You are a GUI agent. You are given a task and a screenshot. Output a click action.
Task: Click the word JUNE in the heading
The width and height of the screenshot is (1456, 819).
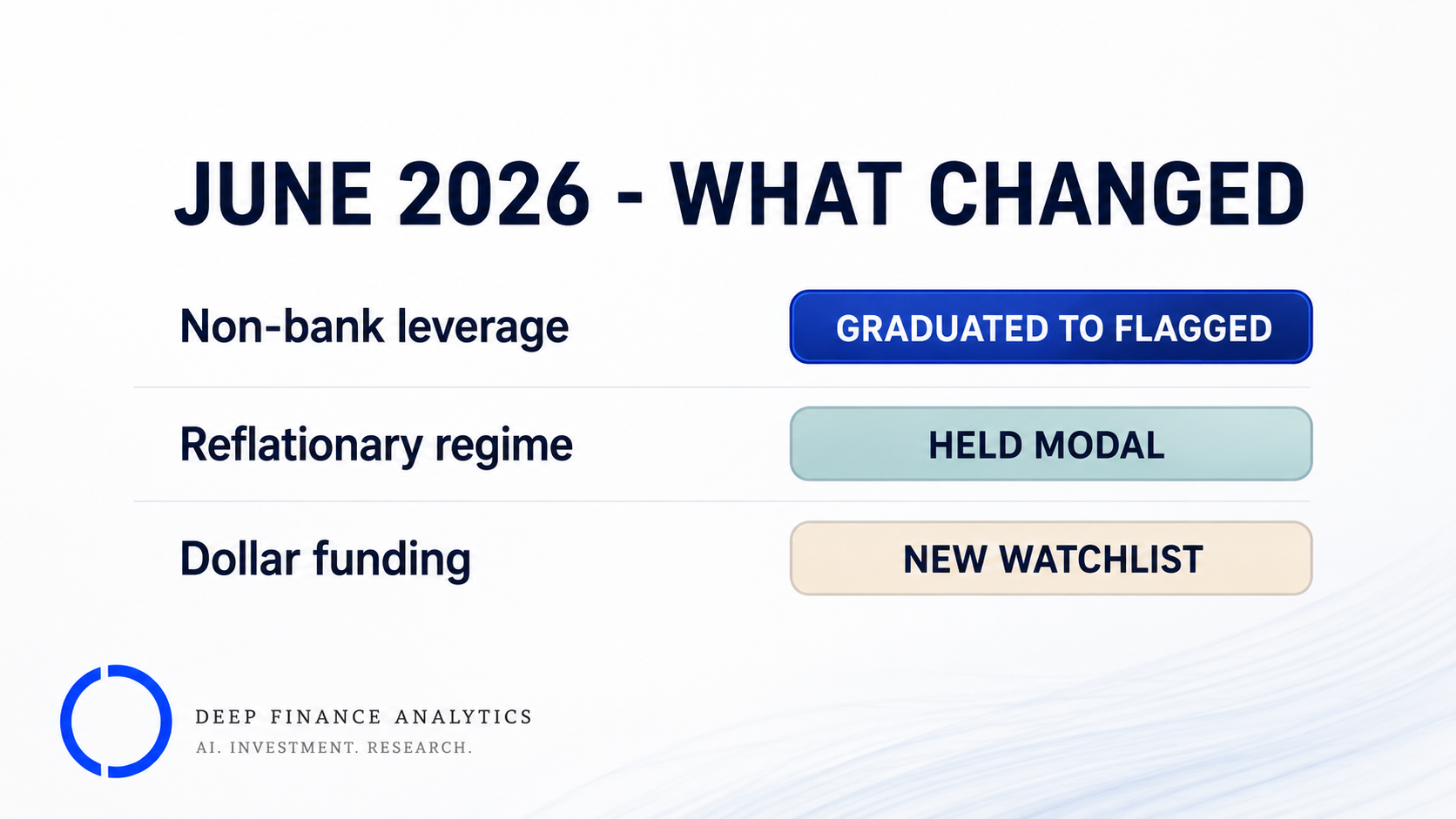tap(273, 195)
